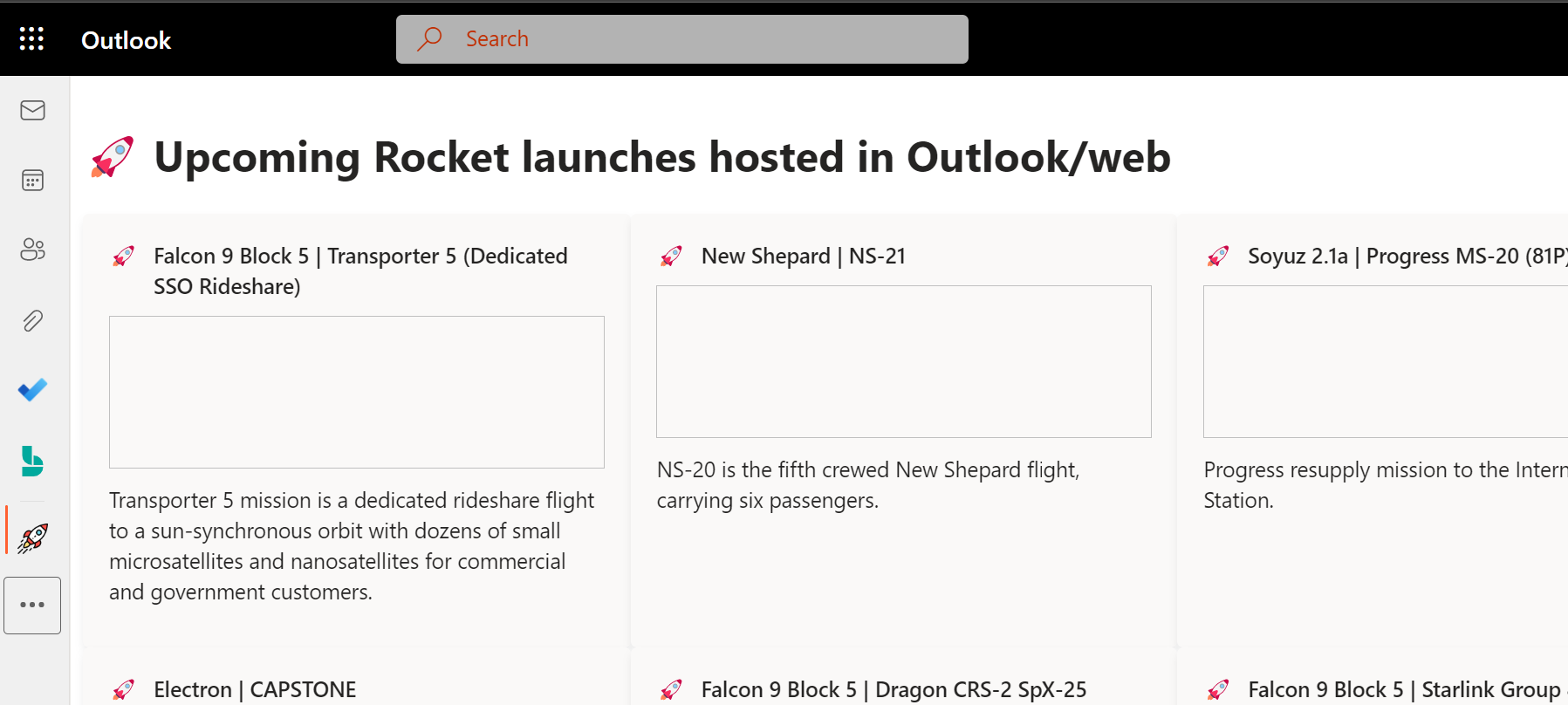Open New Shepard NS-21 card title
1568x705 pixels.
pyautogui.click(x=803, y=256)
